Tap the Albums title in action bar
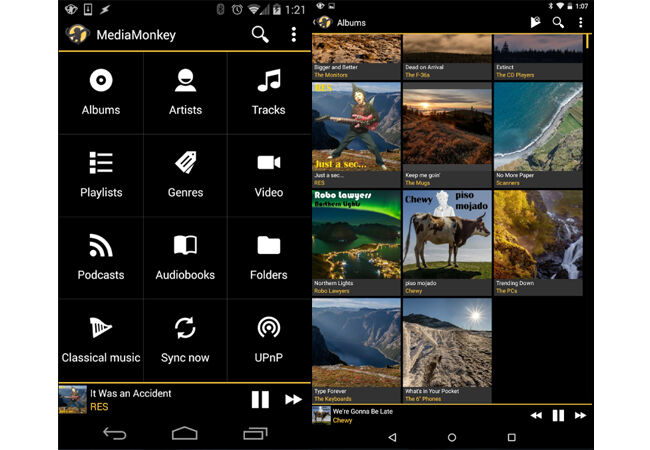 [351, 23]
